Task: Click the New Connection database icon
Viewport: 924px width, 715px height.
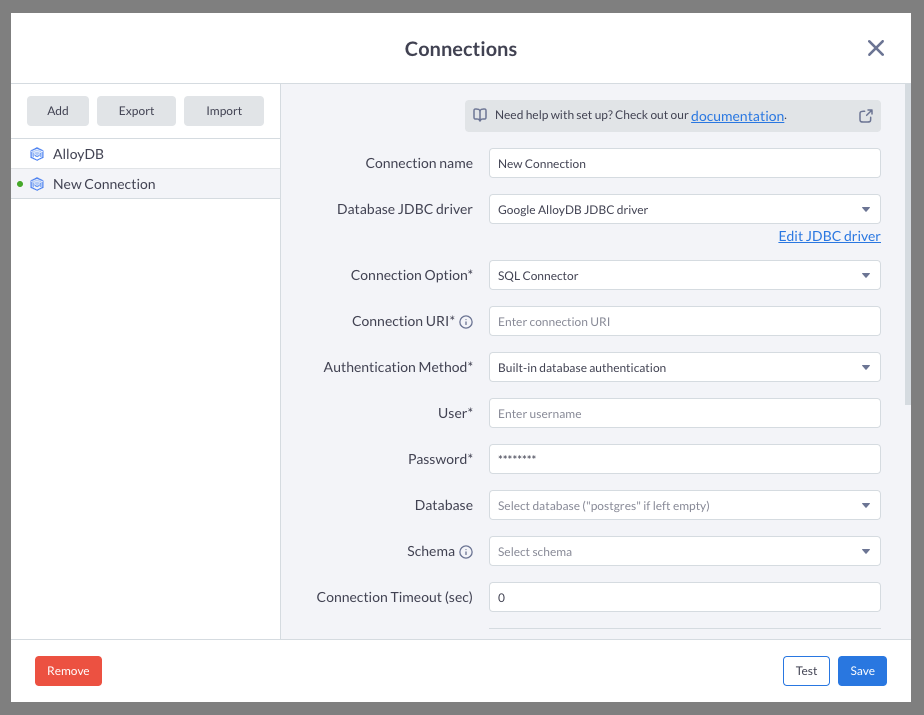Action: [37, 184]
